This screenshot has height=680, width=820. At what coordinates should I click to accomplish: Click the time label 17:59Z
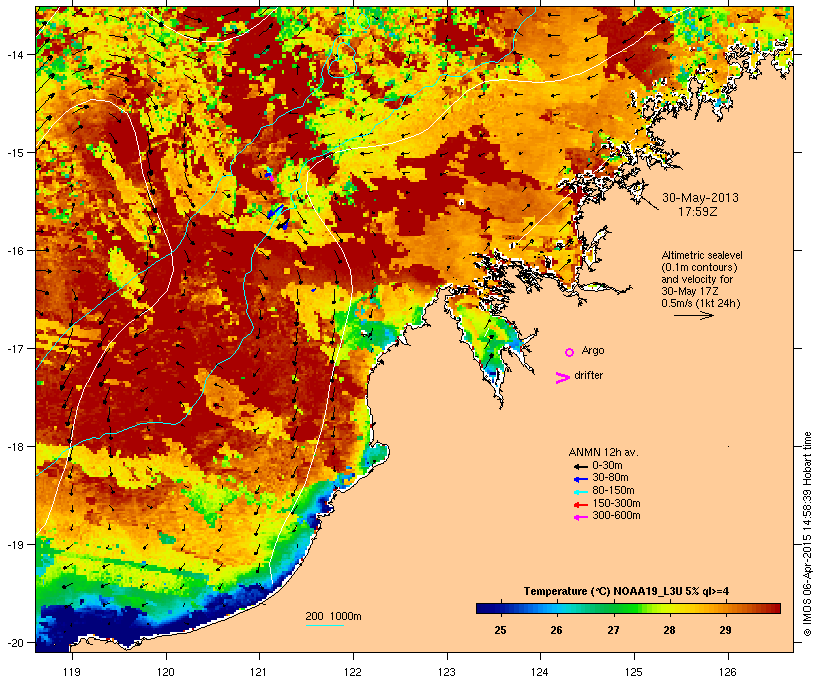coord(698,211)
